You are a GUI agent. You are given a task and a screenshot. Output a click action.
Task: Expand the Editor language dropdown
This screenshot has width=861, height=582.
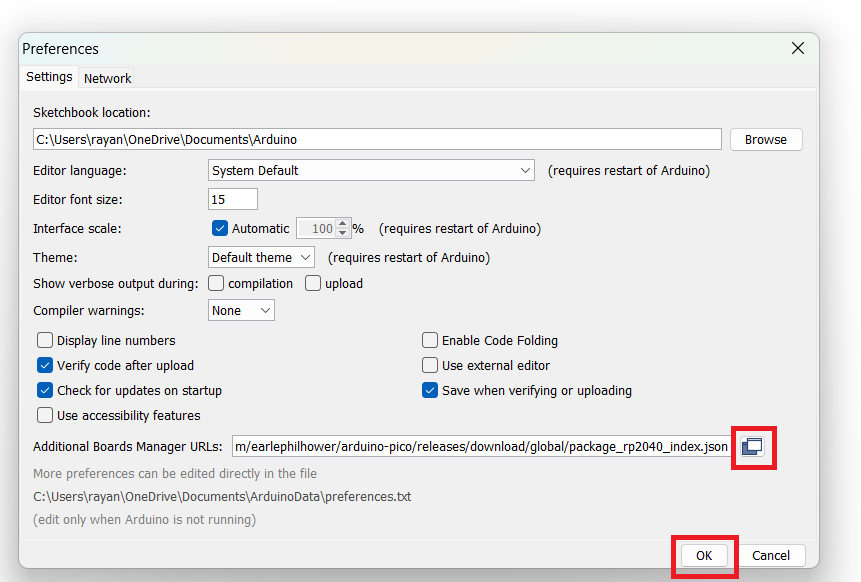point(372,170)
